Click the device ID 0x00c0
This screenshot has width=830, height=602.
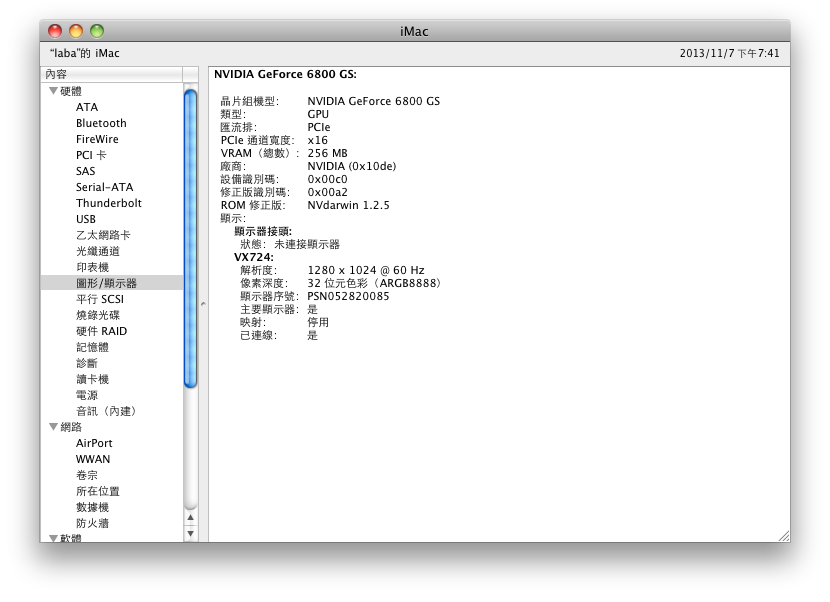click(328, 179)
